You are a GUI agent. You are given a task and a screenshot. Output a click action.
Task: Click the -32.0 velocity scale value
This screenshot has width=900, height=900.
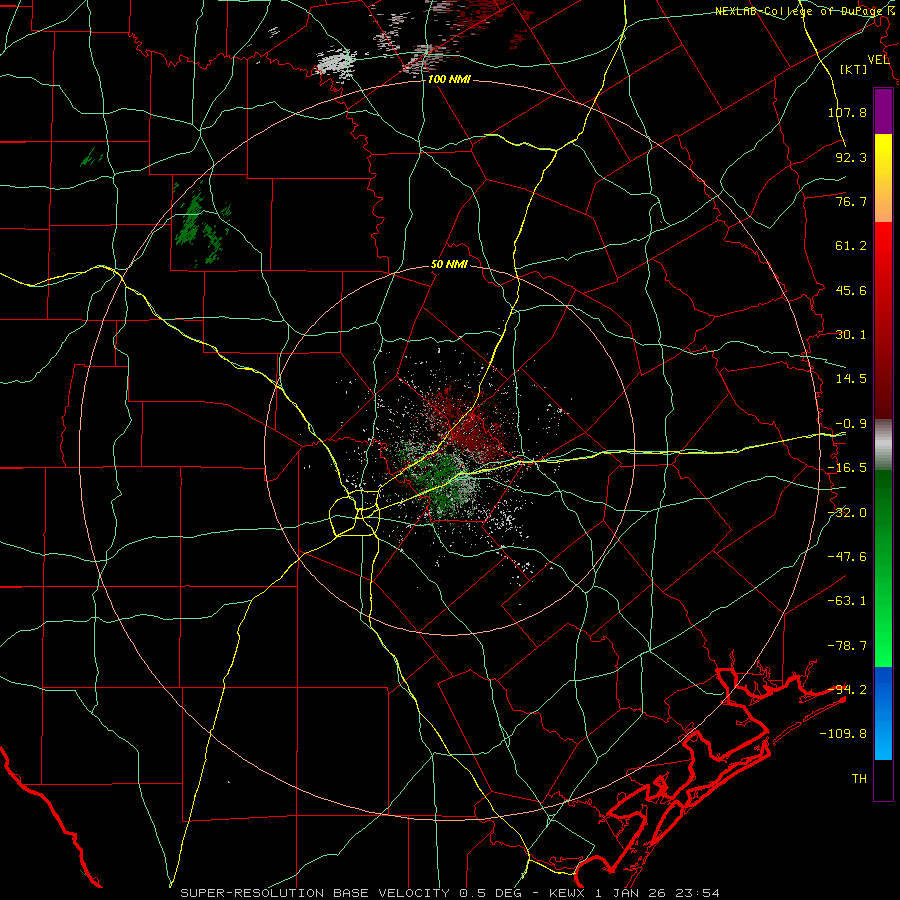click(847, 513)
